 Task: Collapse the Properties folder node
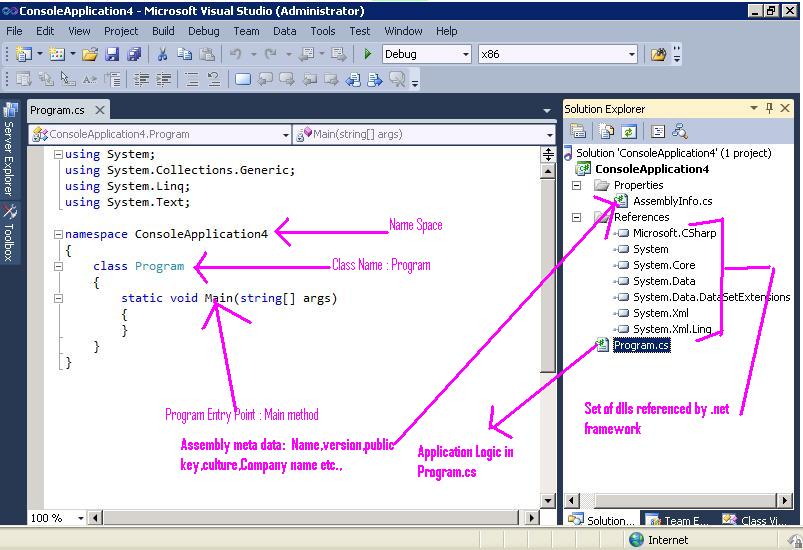(x=577, y=185)
